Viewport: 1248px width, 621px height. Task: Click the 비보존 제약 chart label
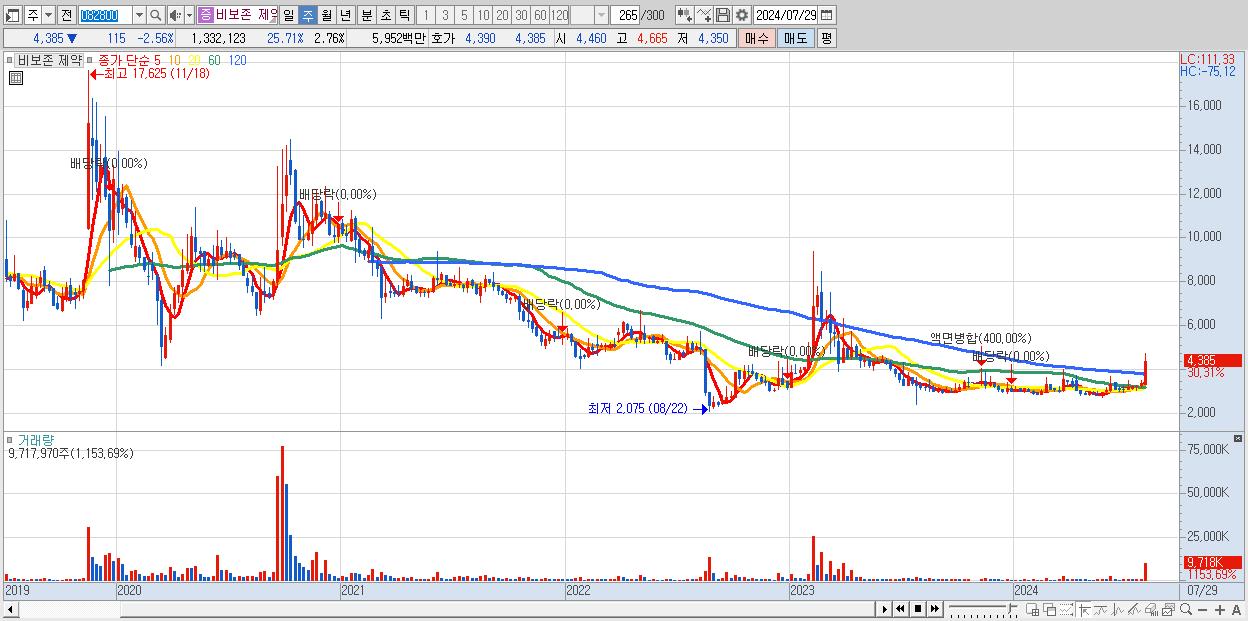50,60
